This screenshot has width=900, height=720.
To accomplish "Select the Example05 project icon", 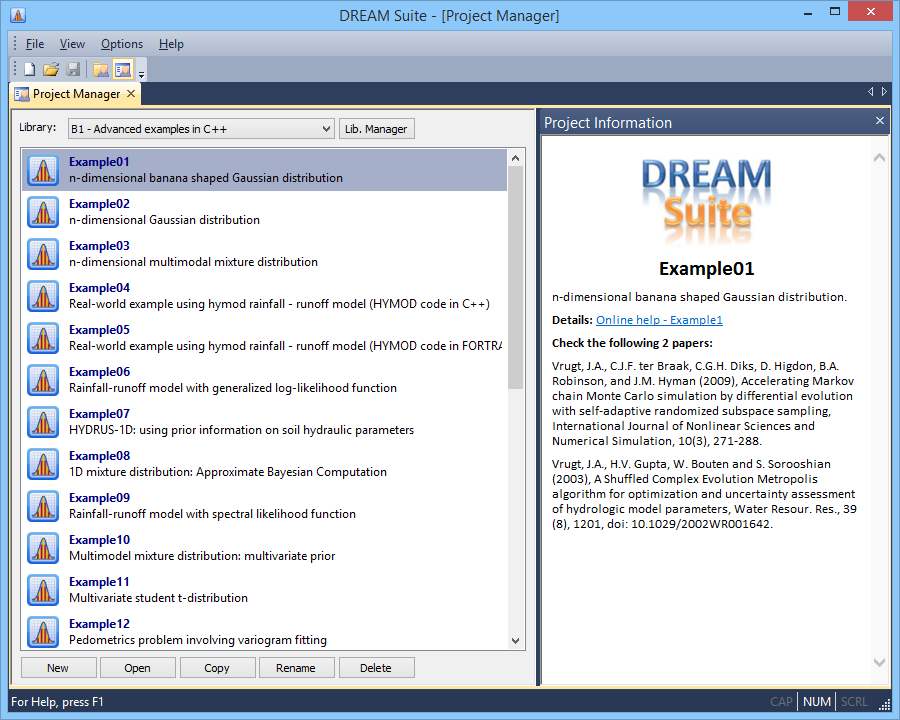I will click(x=43, y=338).
